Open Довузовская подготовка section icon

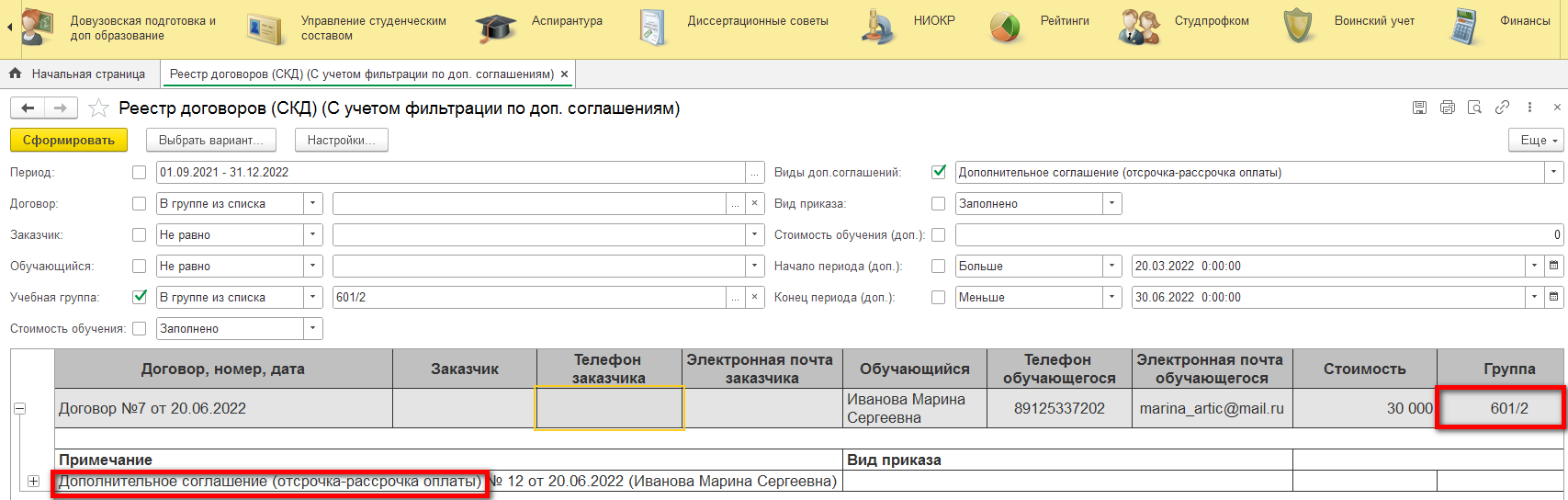(37, 28)
